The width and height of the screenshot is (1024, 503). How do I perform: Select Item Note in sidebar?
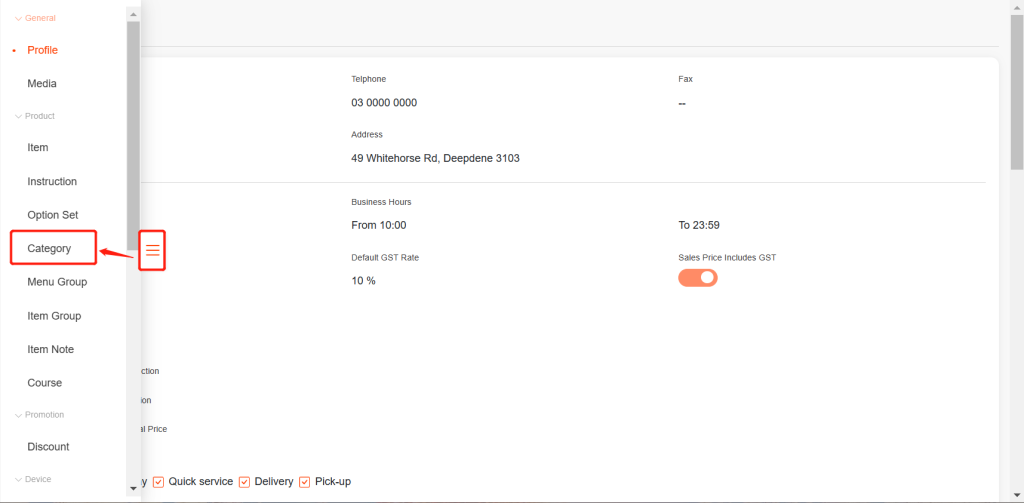50,349
